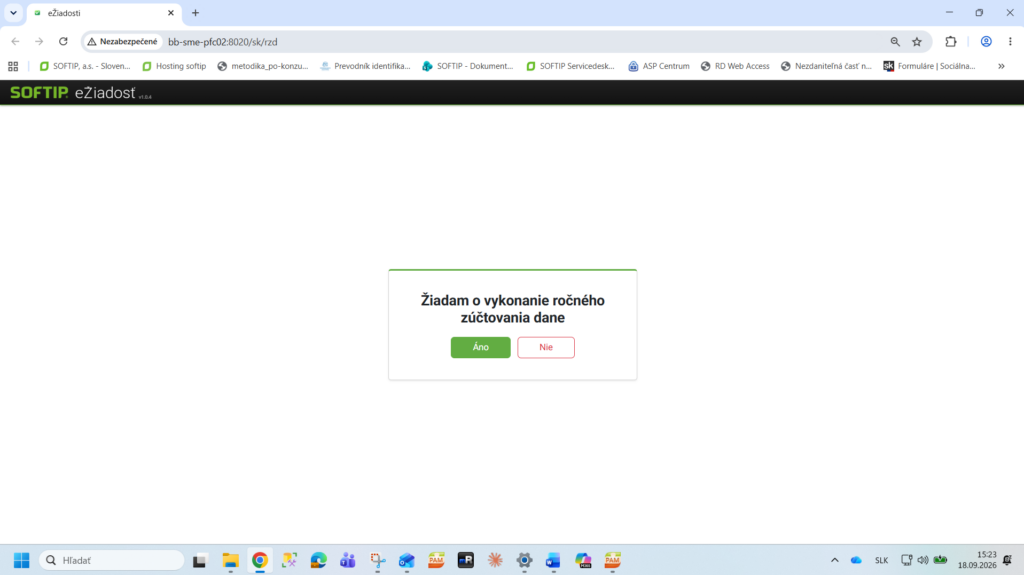Open Outlook from the taskbar

pos(406,560)
